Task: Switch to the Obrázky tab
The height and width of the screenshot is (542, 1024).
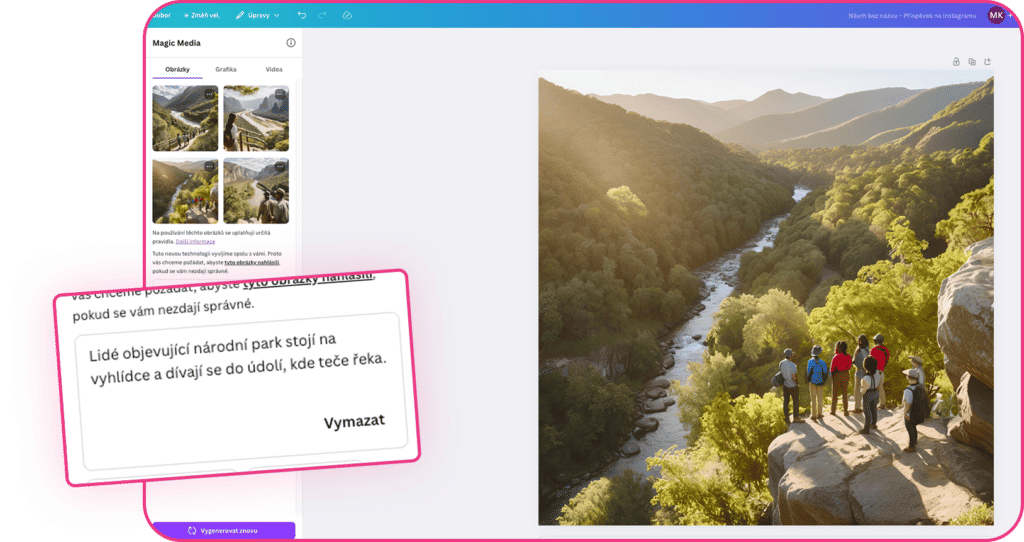Action: click(177, 69)
